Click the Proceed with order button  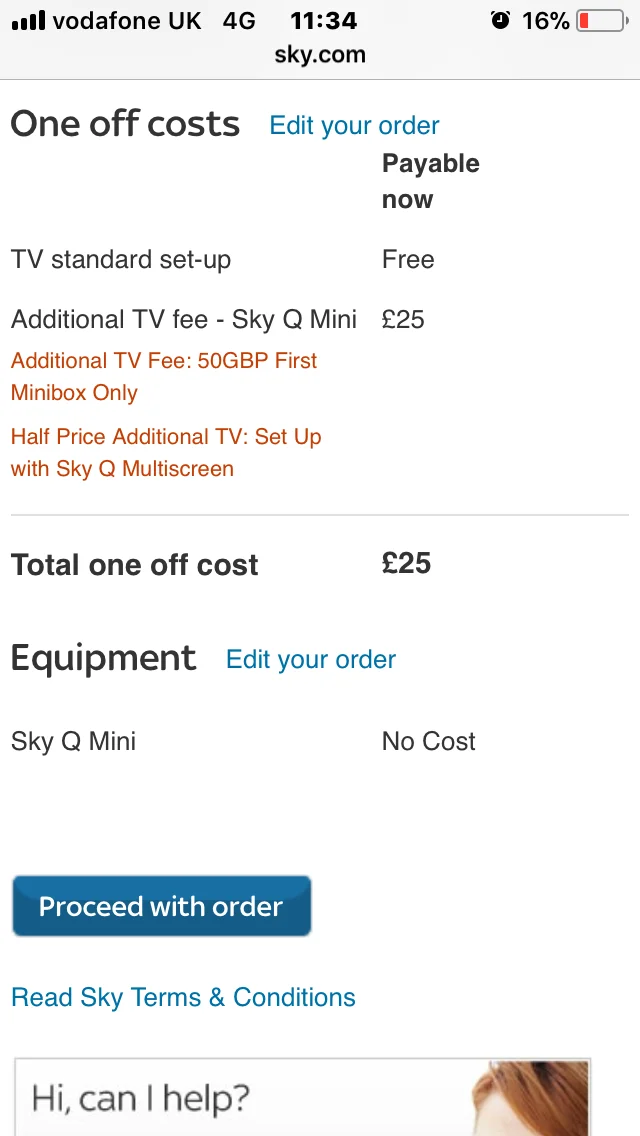click(x=162, y=906)
